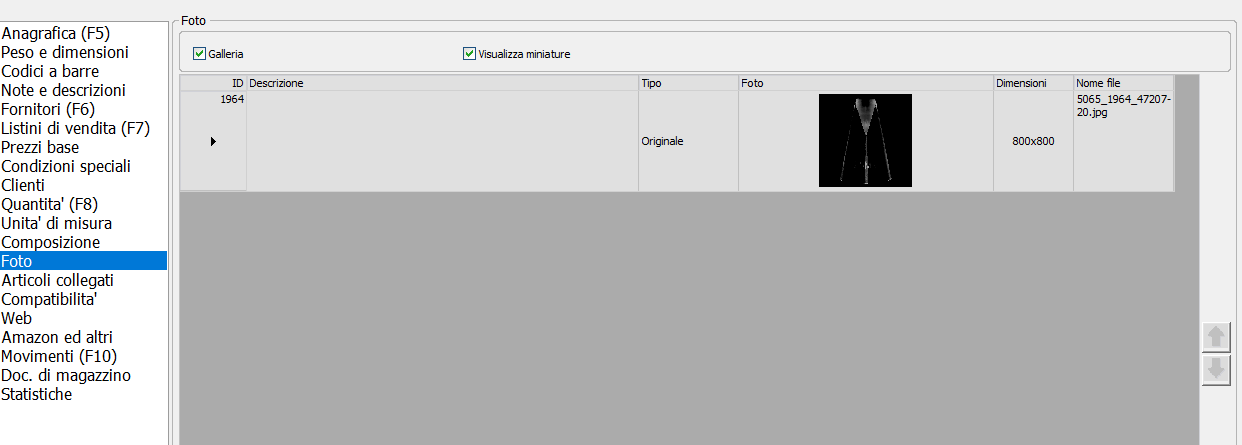Image resolution: width=1242 pixels, height=445 pixels.
Task: Open the Clienti section
Action: (x=24, y=185)
